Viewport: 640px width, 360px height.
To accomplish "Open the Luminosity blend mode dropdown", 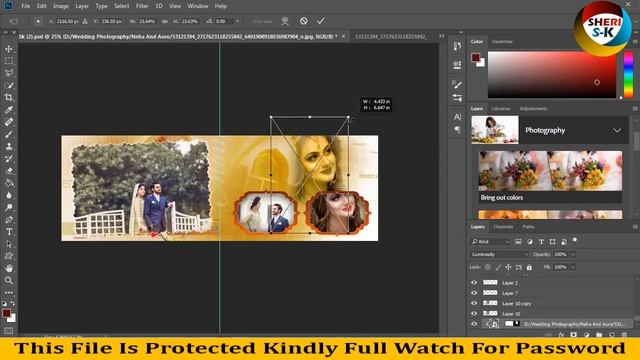I will [x=499, y=254].
